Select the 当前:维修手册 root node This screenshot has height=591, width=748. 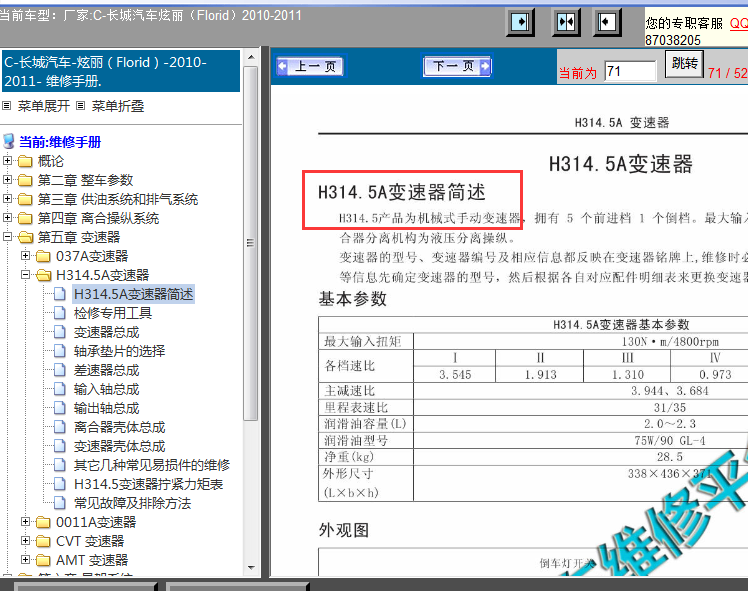pyautogui.click(x=60, y=142)
